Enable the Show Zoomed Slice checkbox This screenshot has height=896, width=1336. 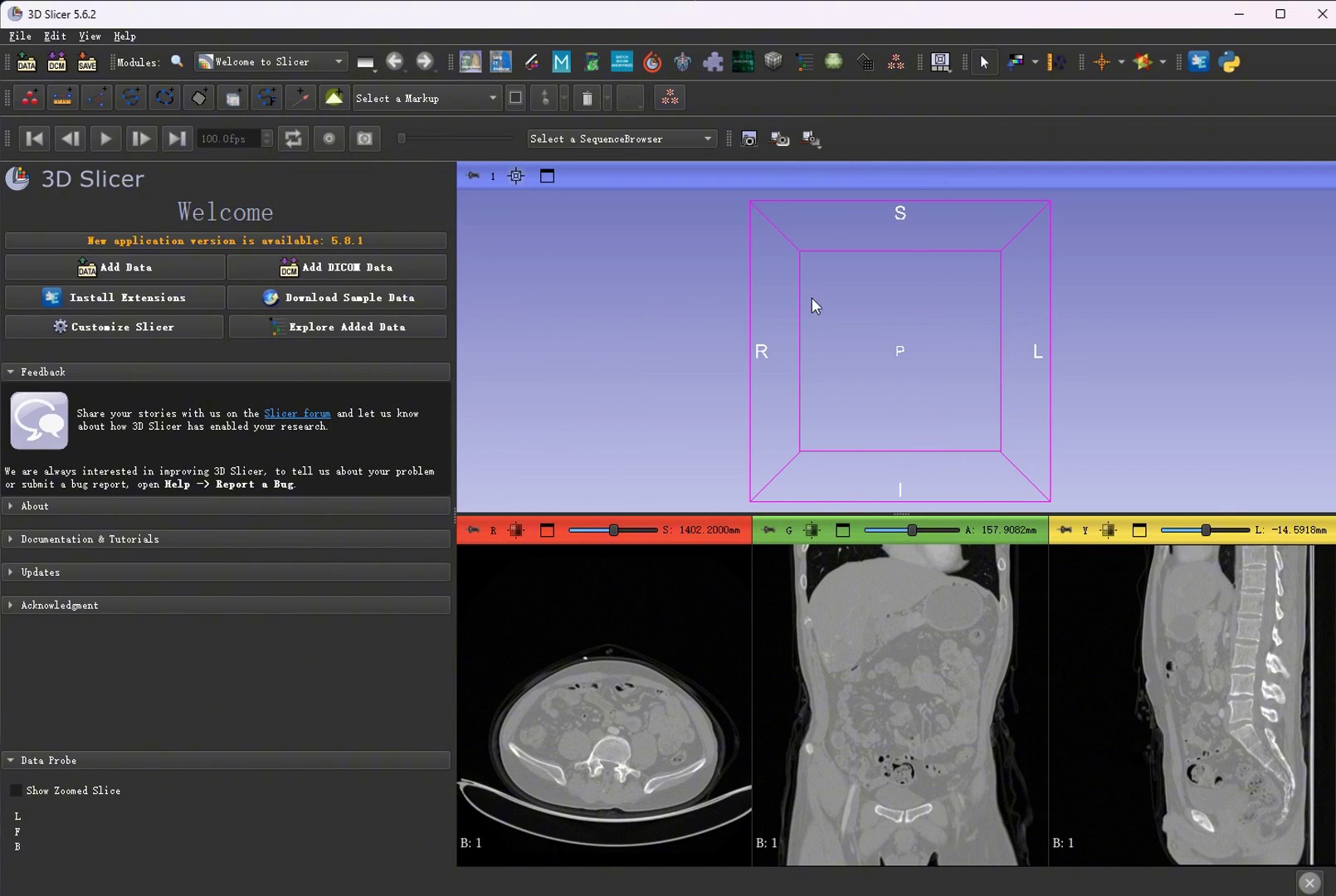tap(16, 791)
